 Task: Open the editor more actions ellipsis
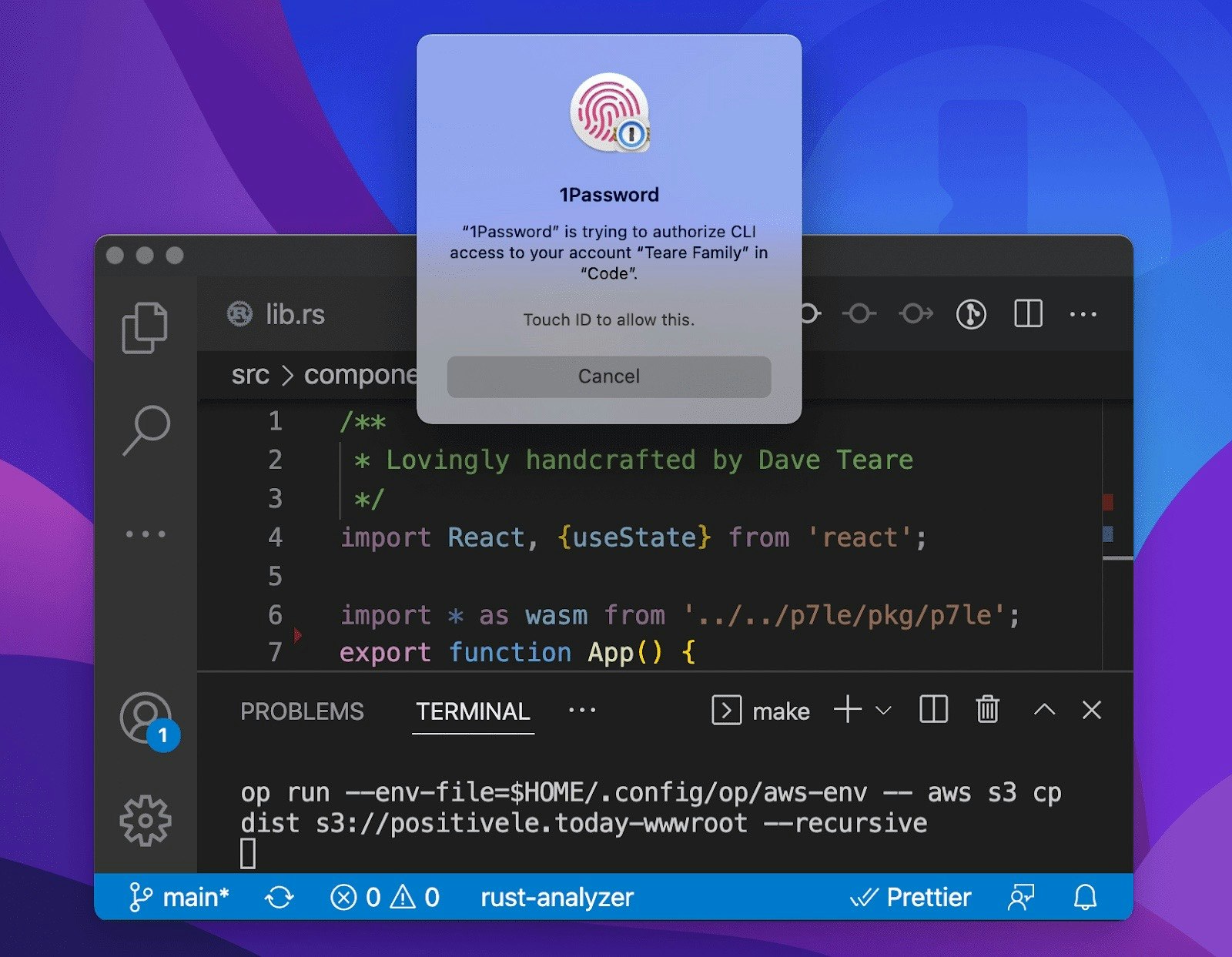1083,314
